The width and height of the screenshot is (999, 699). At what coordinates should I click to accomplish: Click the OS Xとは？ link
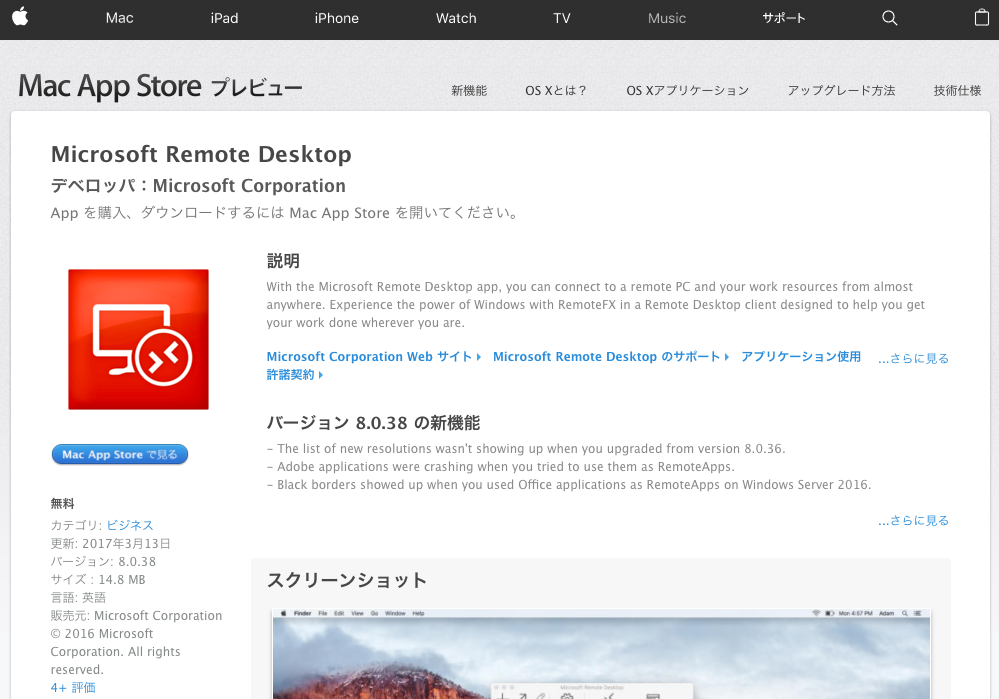(556, 90)
